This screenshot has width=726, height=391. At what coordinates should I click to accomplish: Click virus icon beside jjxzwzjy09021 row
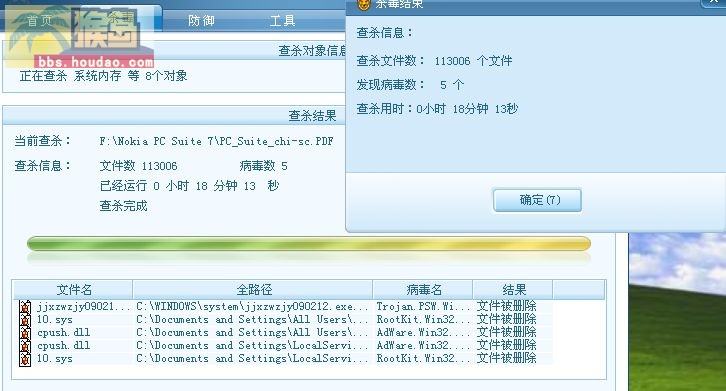[x=25, y=307]
